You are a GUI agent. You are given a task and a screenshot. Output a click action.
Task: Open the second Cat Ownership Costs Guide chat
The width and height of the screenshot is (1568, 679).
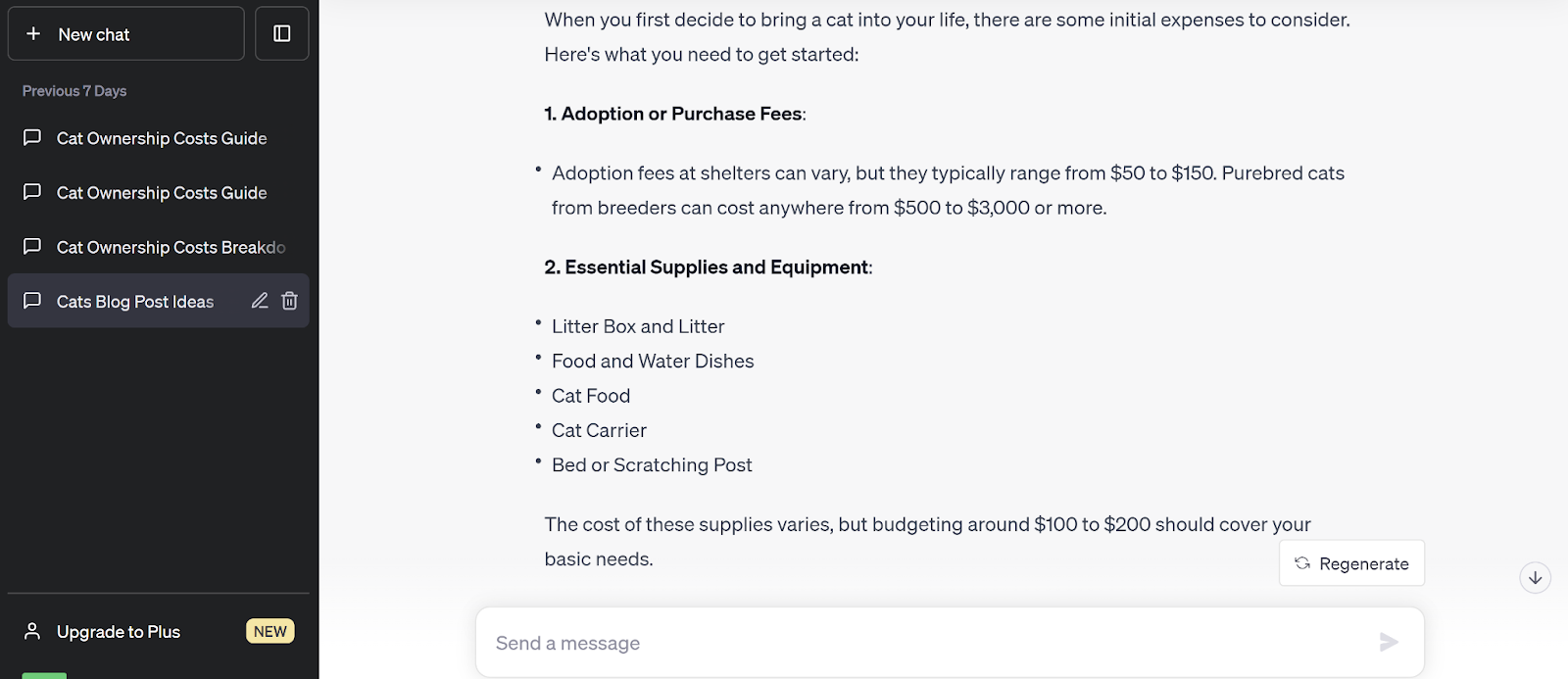162,193
